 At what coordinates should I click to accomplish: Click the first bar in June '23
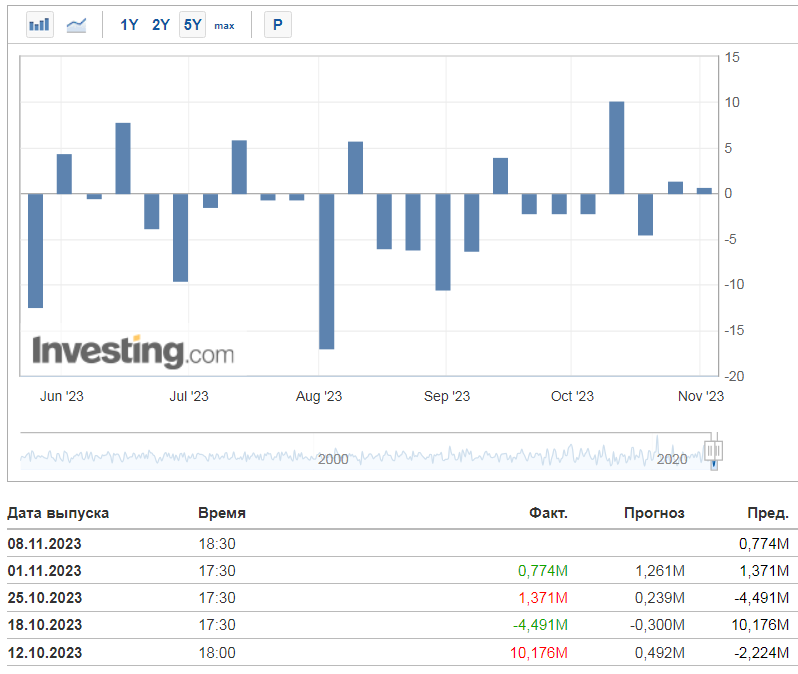tap(35, 250)
